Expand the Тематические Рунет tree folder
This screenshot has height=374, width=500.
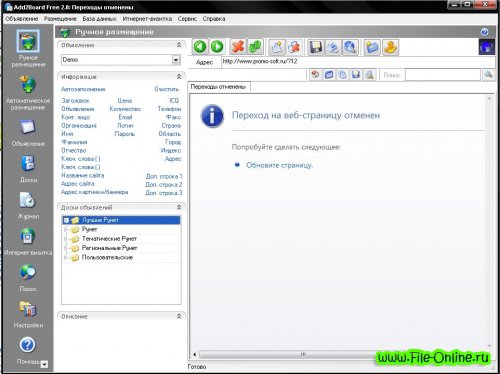[66, 239]
